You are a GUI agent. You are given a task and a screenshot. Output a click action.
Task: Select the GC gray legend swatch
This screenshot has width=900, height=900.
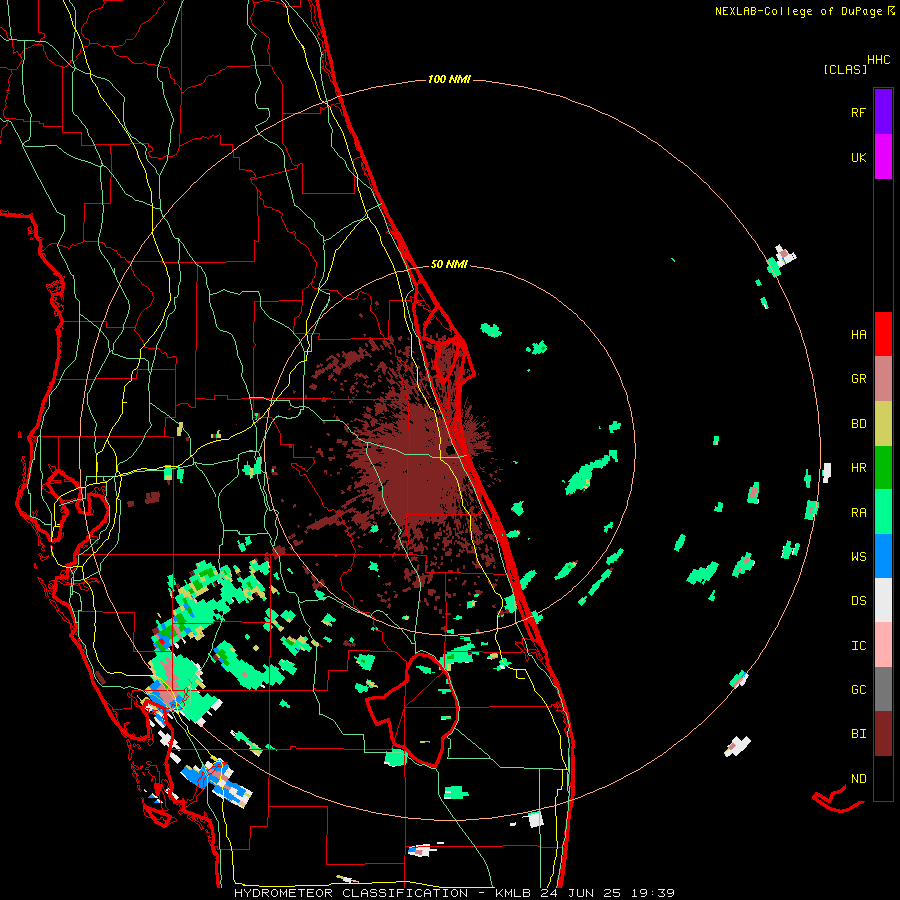pyautogui.click(x=883, y=689)
